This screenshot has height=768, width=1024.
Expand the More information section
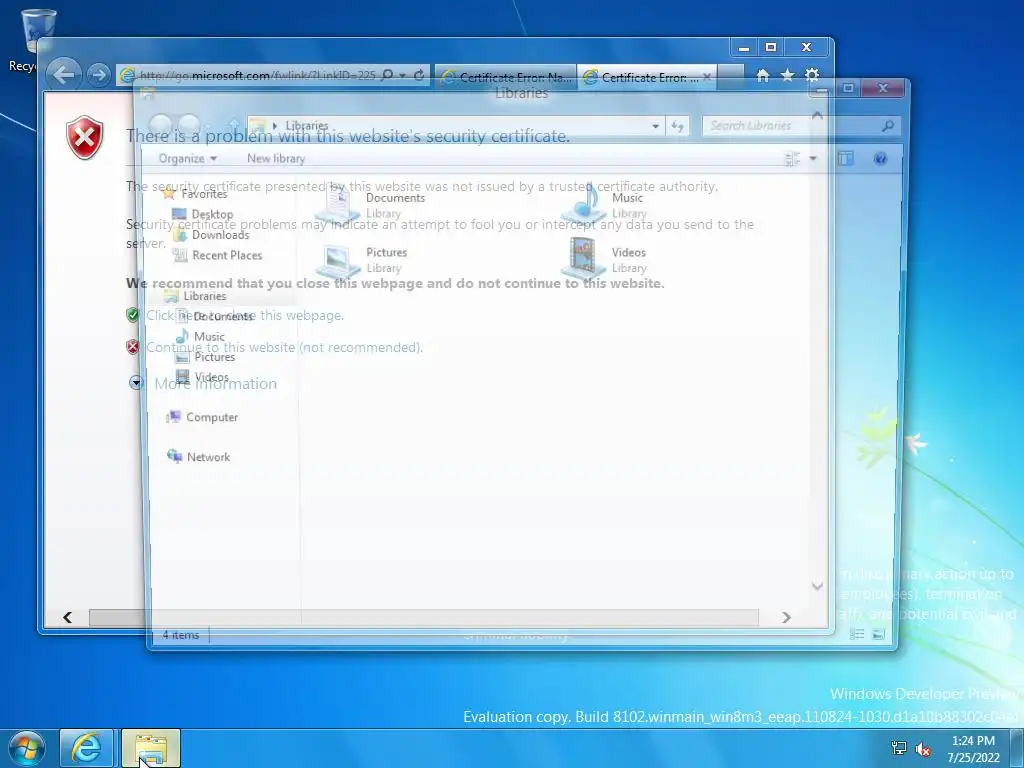point(203,383)
